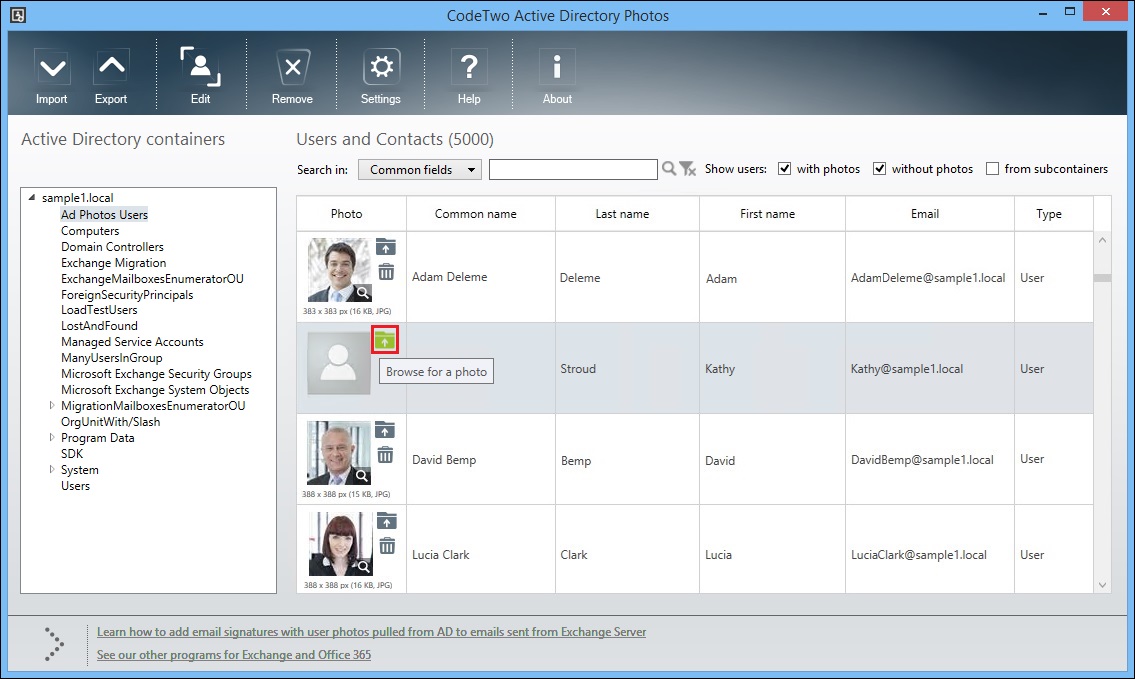This screenshot has width=1135, height=679.
Task: Expand the Program Data tree node
Action: pos(51,437)
